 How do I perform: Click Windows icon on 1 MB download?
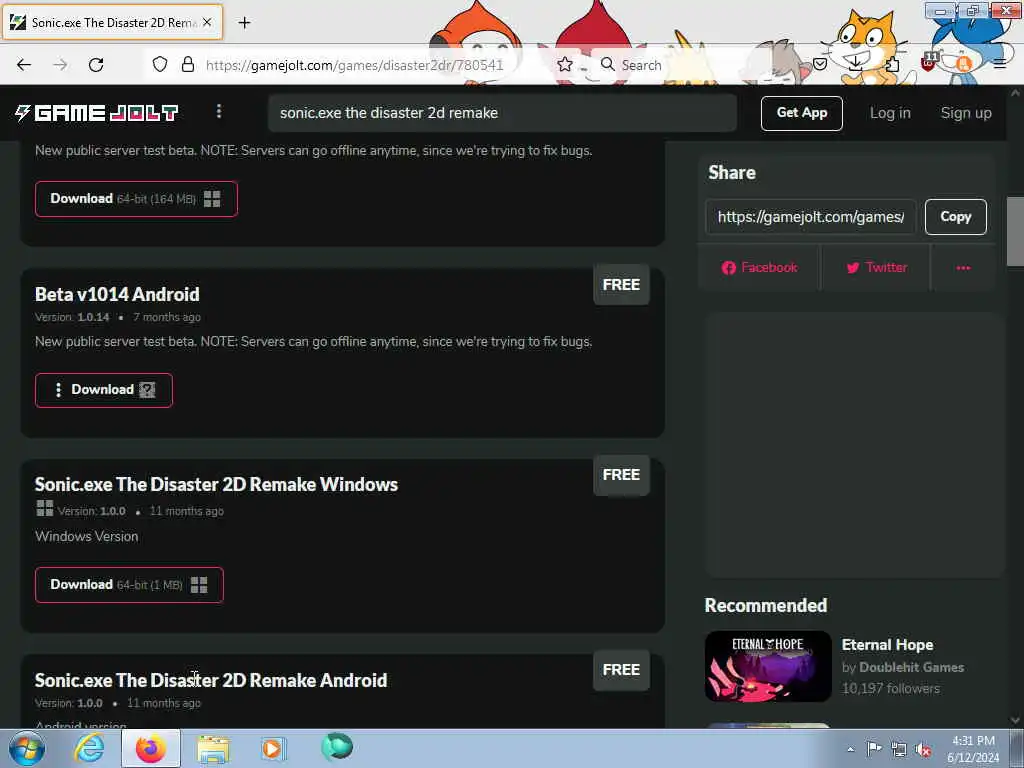point(199,584)
